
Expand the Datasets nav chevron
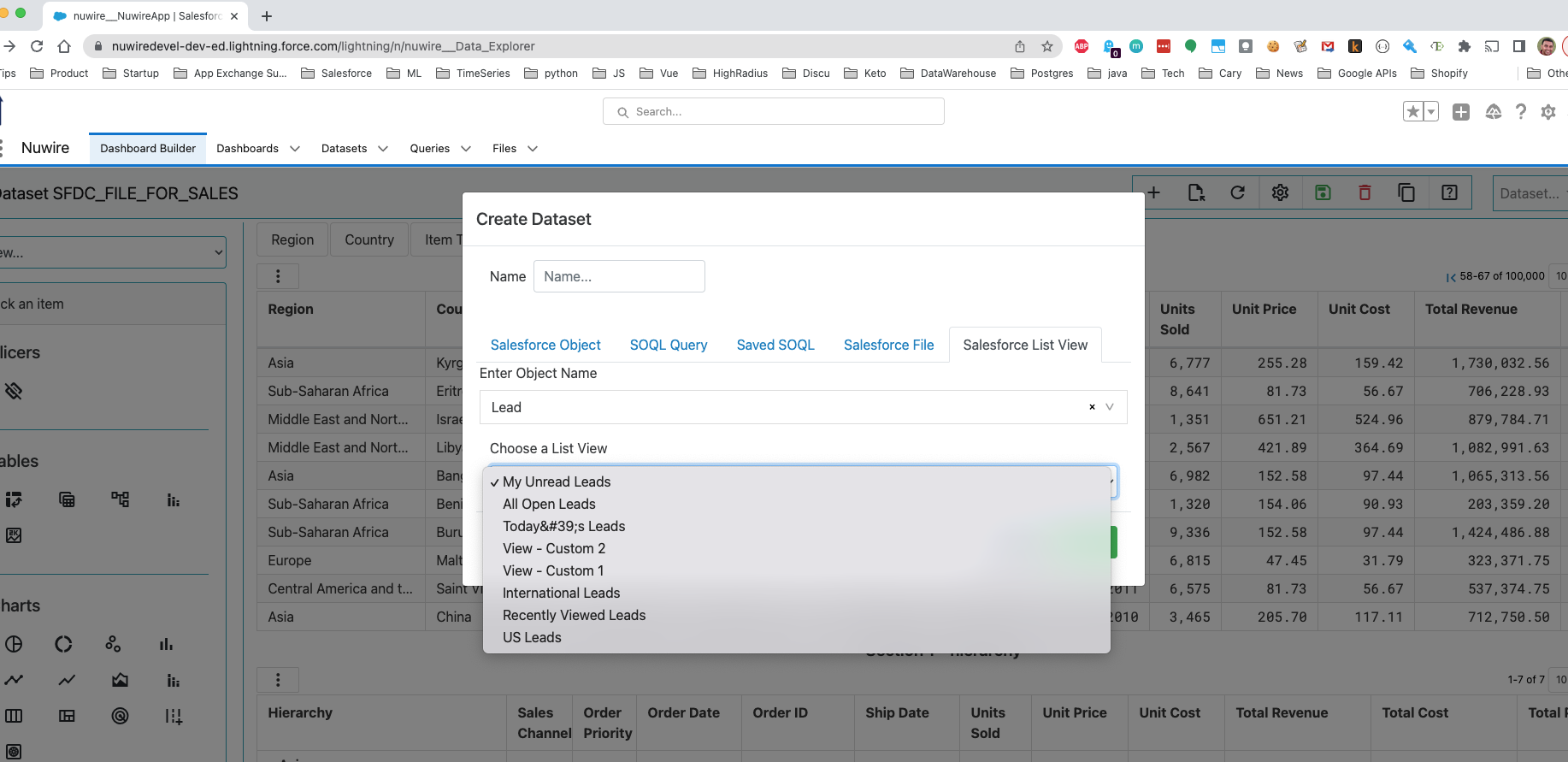pyautogui.click(x=383, y=149)
